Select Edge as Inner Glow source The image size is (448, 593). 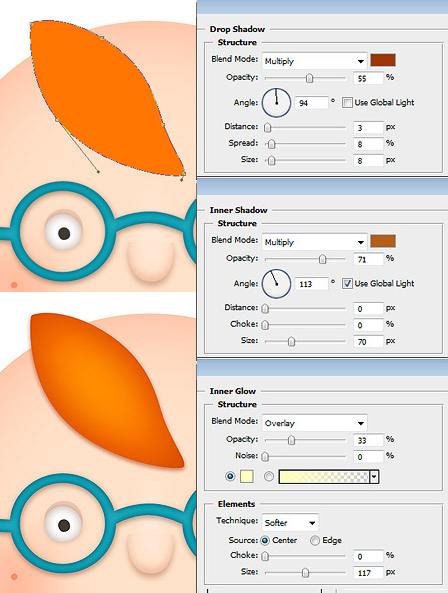point(315,540)
